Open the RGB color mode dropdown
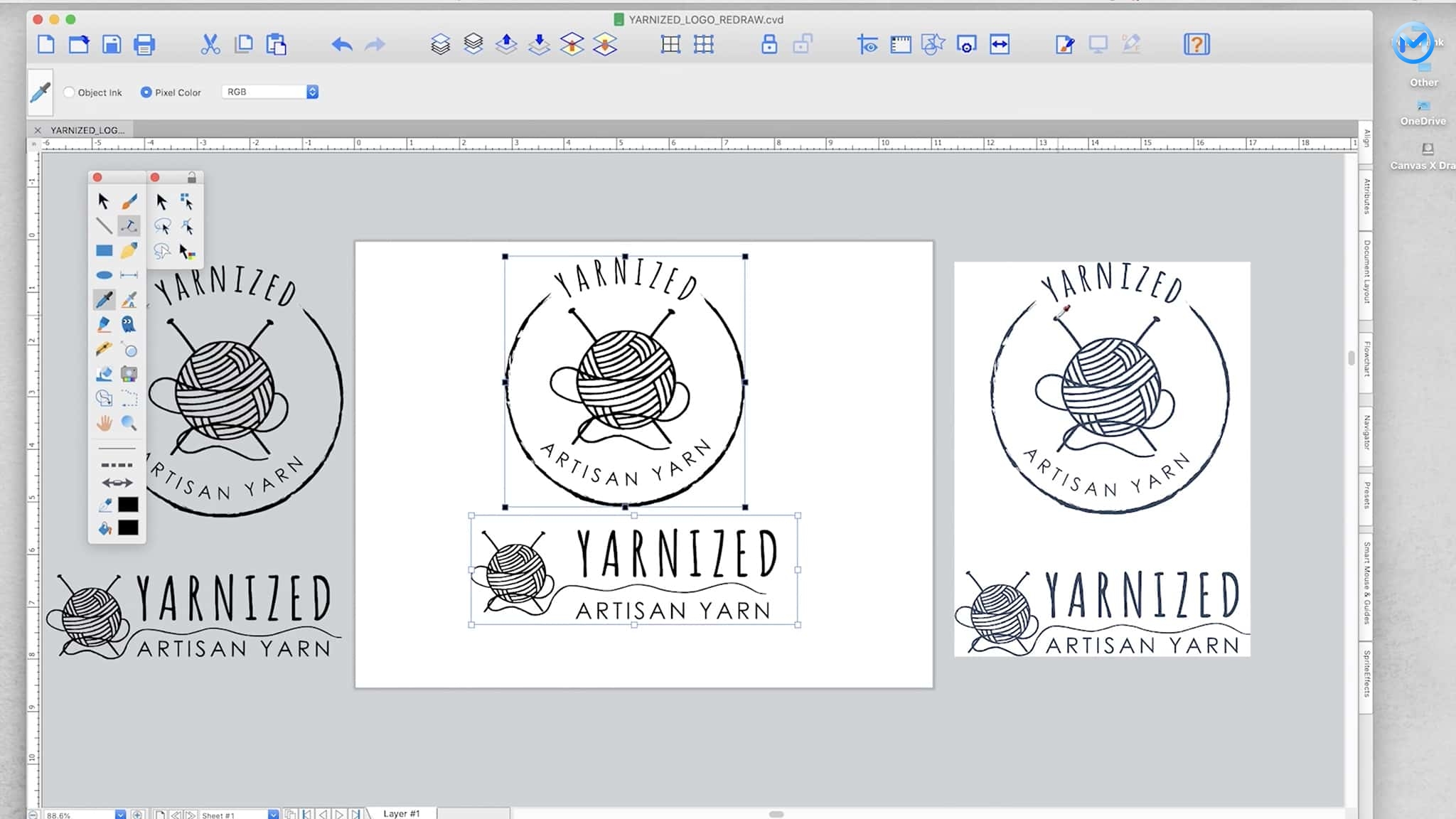 tap(270, 92)
